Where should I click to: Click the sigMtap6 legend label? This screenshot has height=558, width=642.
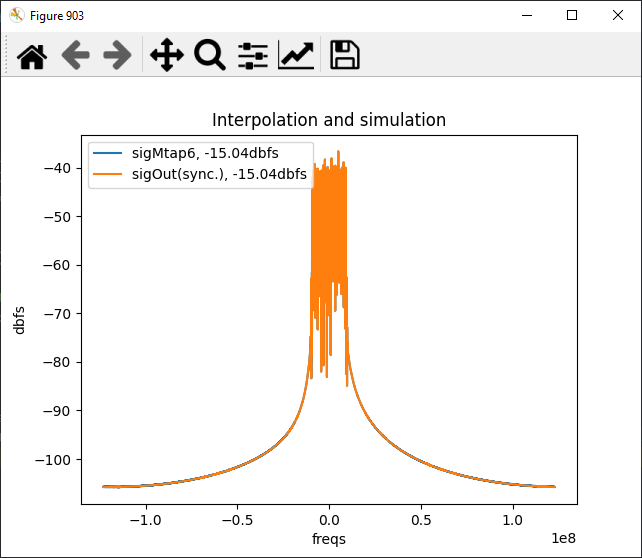205,153
